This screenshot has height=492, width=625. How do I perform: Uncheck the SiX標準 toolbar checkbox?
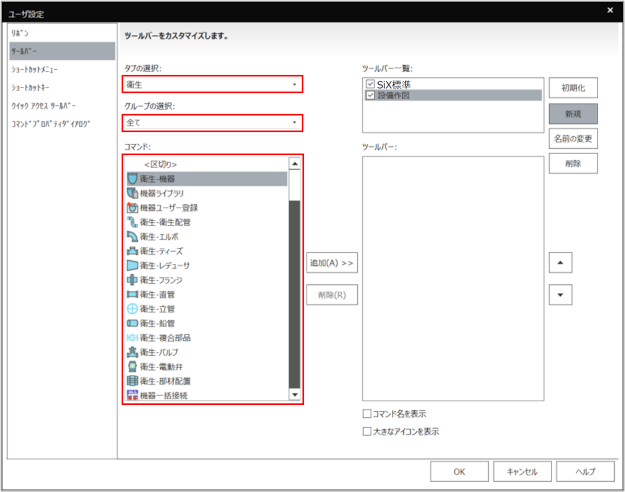click(x=371, y=84)
